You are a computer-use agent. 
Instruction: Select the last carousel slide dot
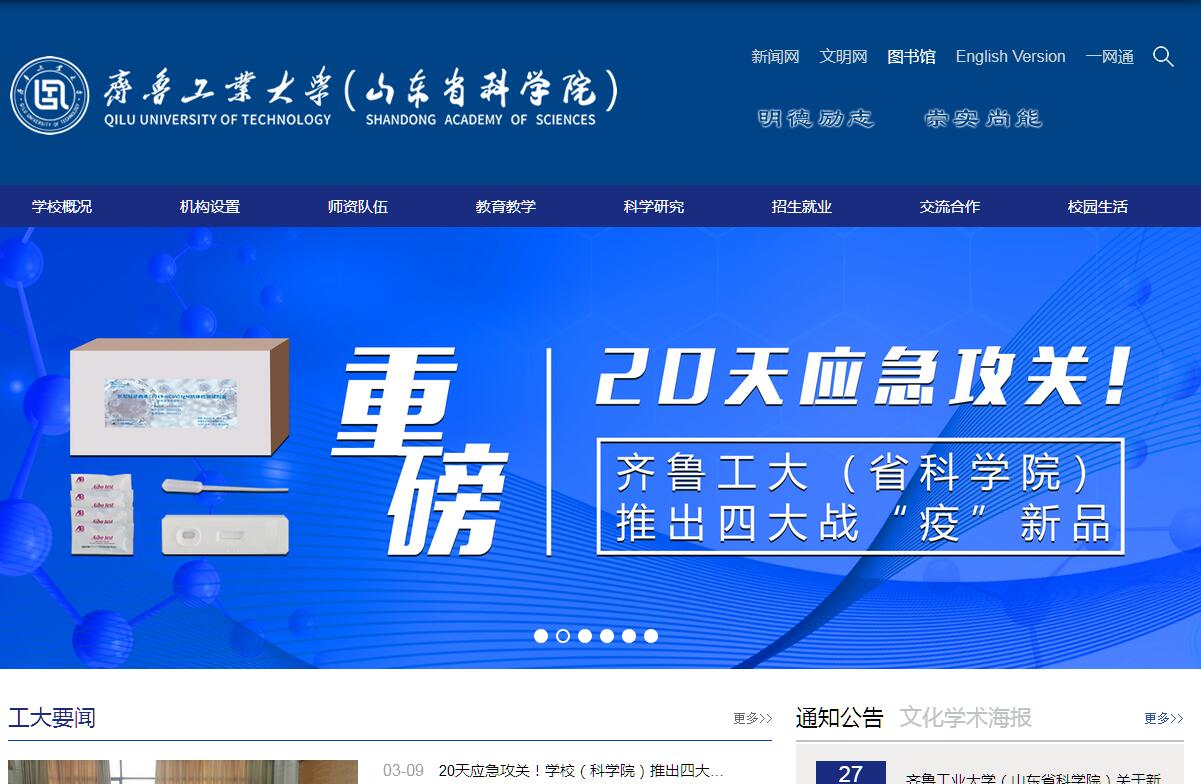pos(651,636)
